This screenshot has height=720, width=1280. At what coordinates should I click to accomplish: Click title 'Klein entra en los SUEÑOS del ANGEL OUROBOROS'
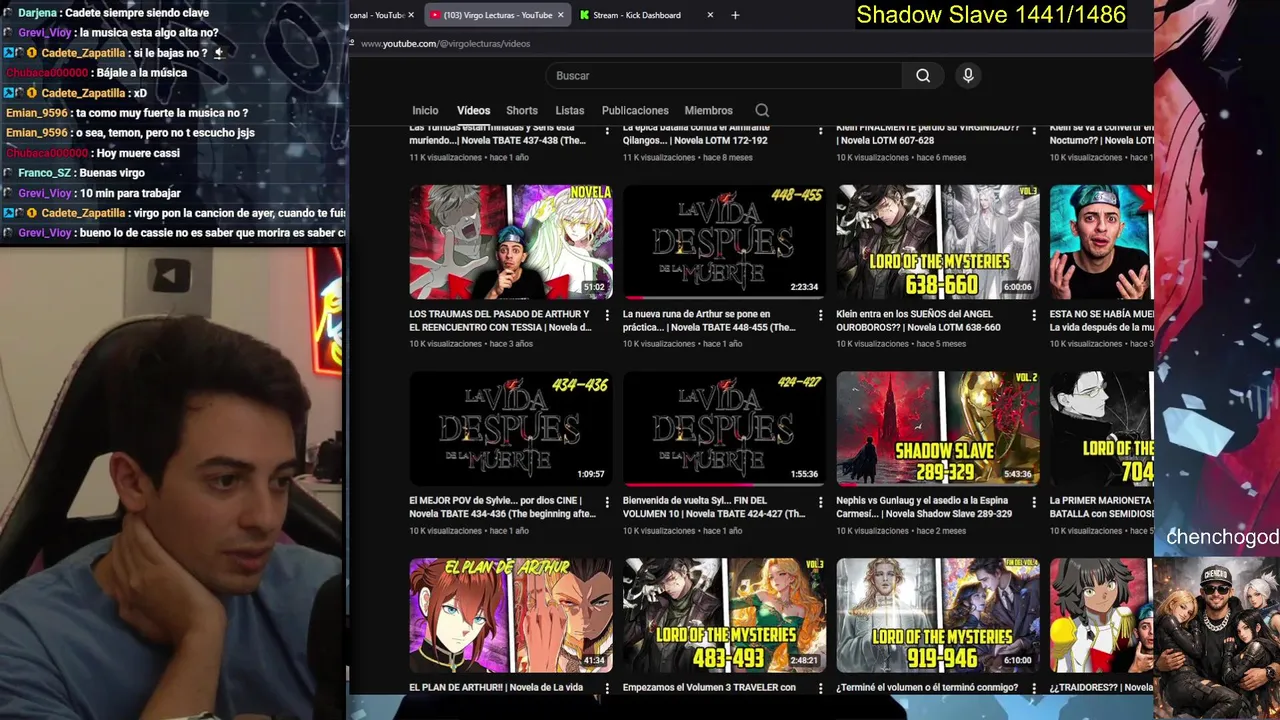(918, 321)
